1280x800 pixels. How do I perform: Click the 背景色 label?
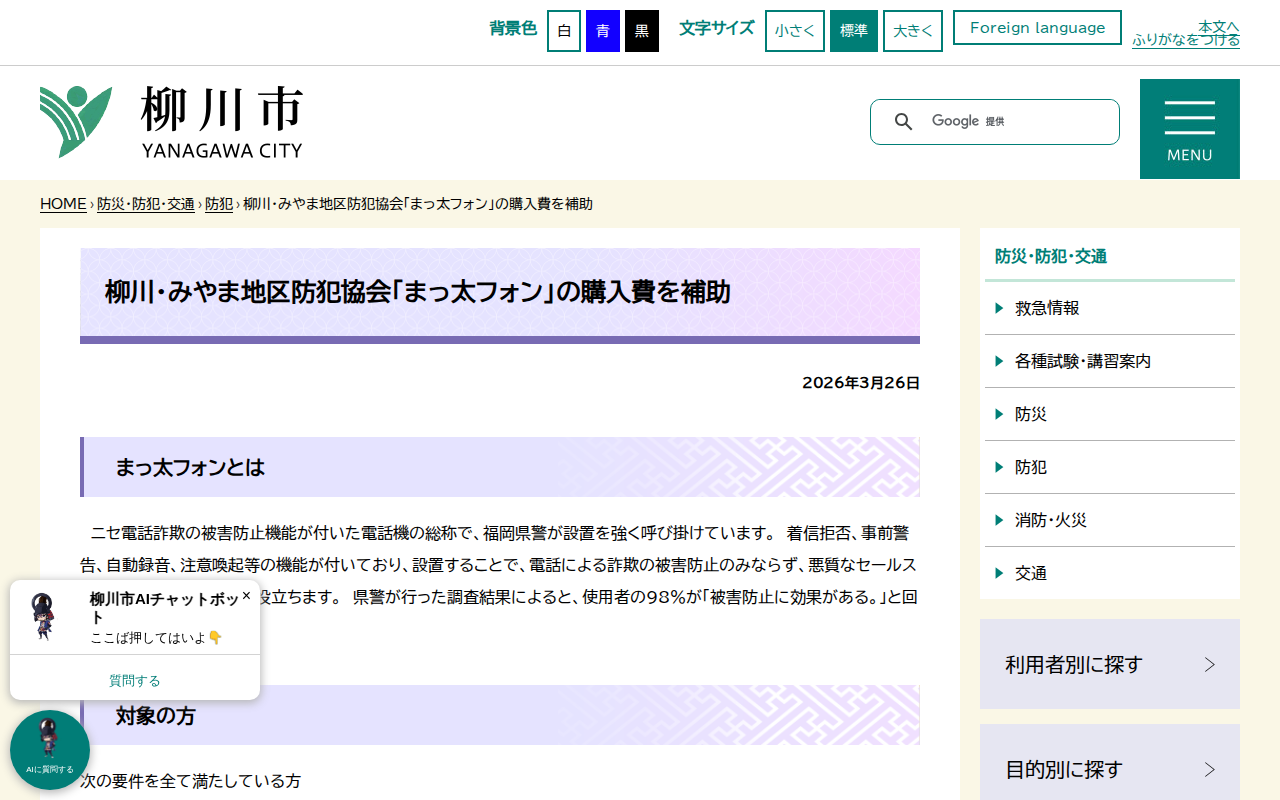pyautogui.click(x=513, y=28)
